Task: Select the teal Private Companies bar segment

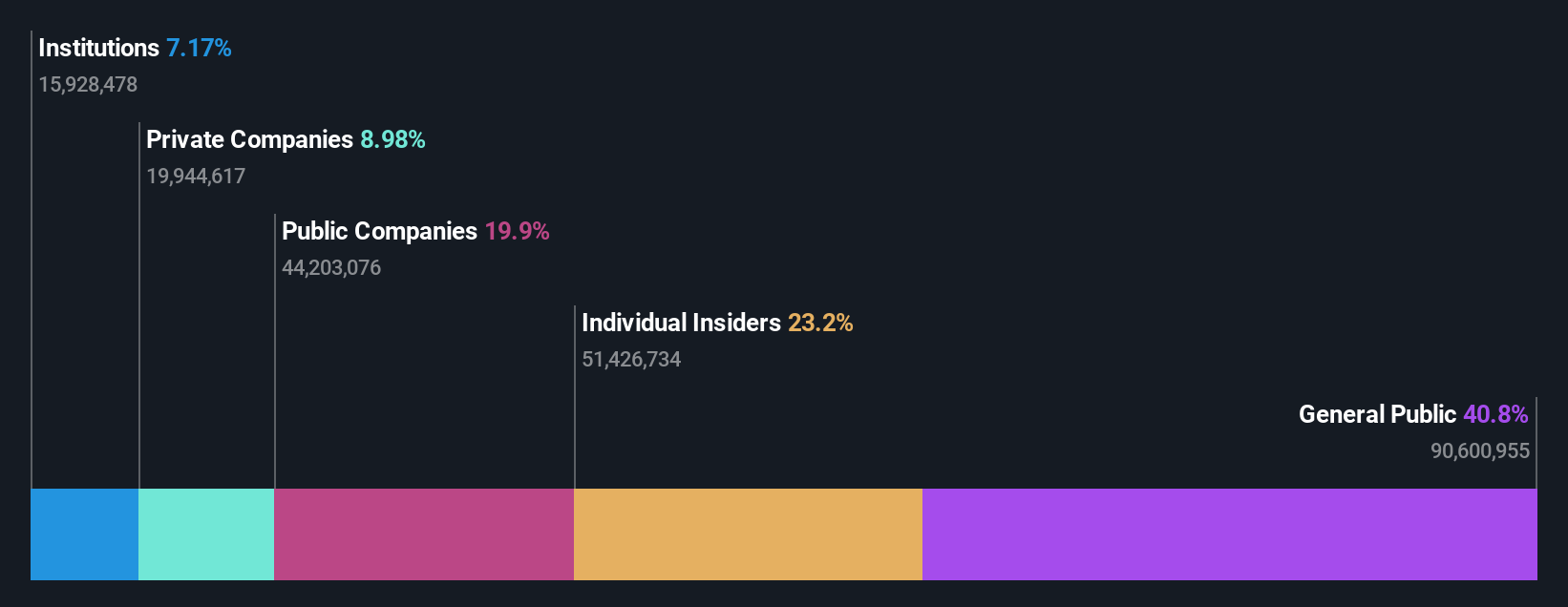Action: (206, 534)
